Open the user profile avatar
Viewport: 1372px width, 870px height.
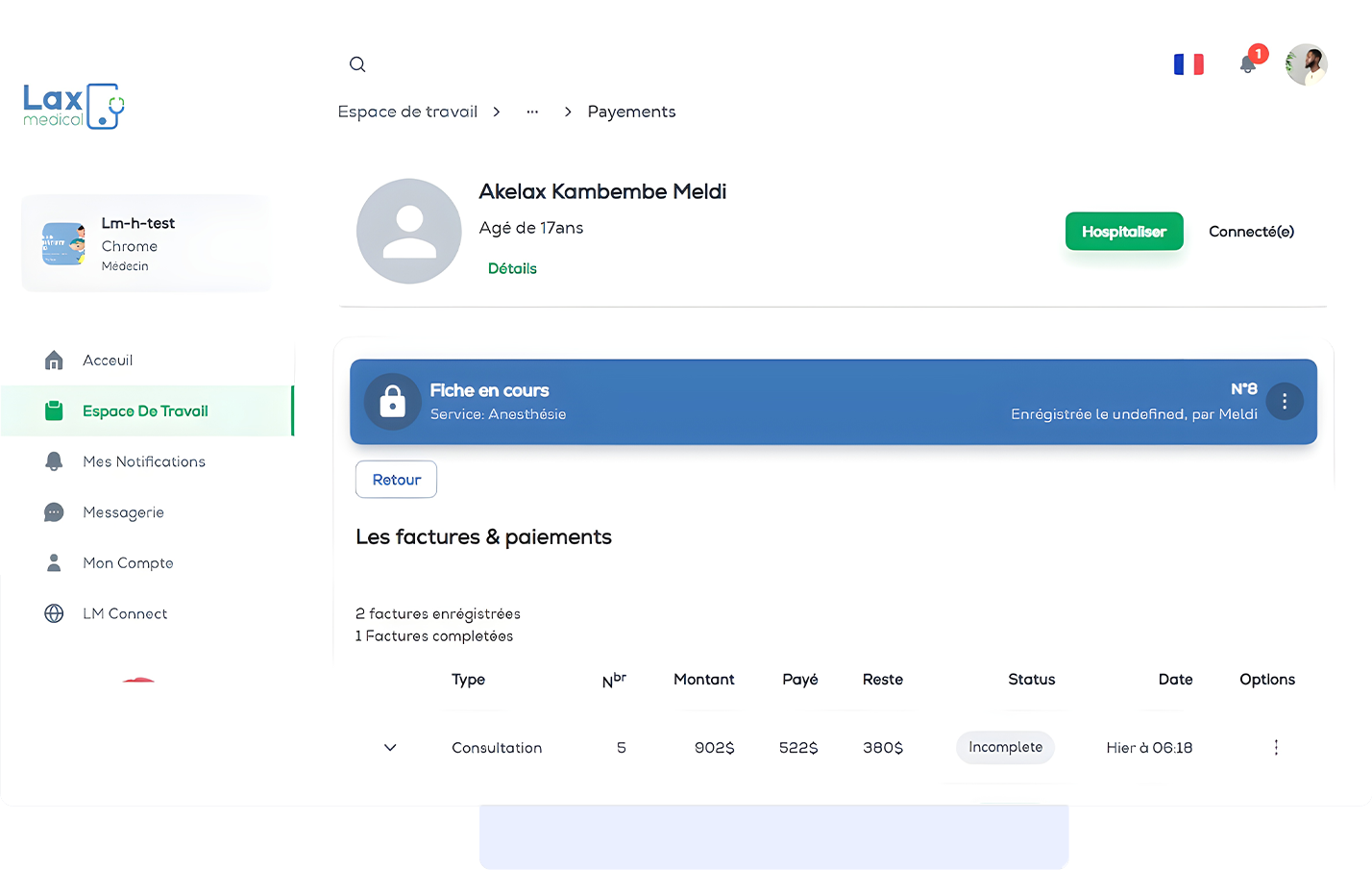1307,64
